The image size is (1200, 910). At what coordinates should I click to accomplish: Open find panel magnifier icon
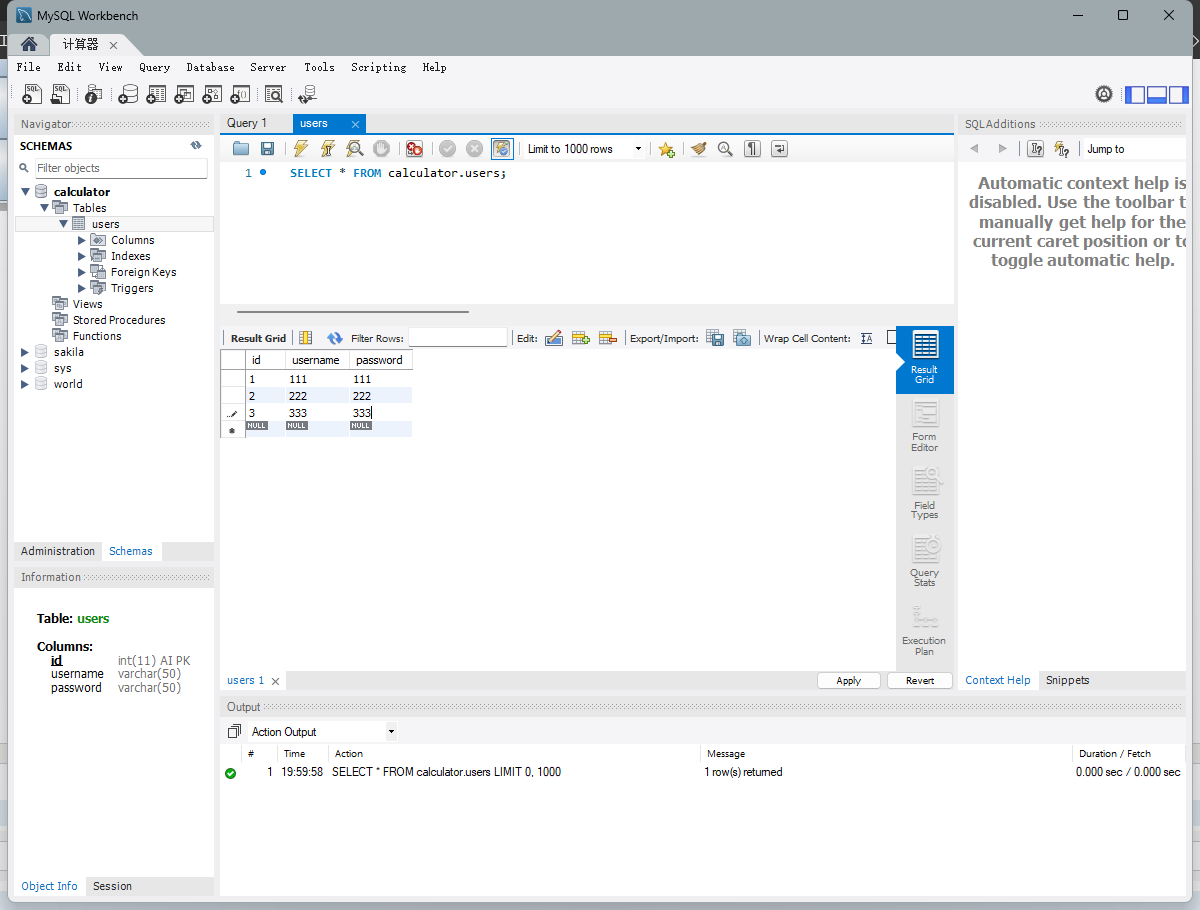pyautogui.click(x=725, y=149)
